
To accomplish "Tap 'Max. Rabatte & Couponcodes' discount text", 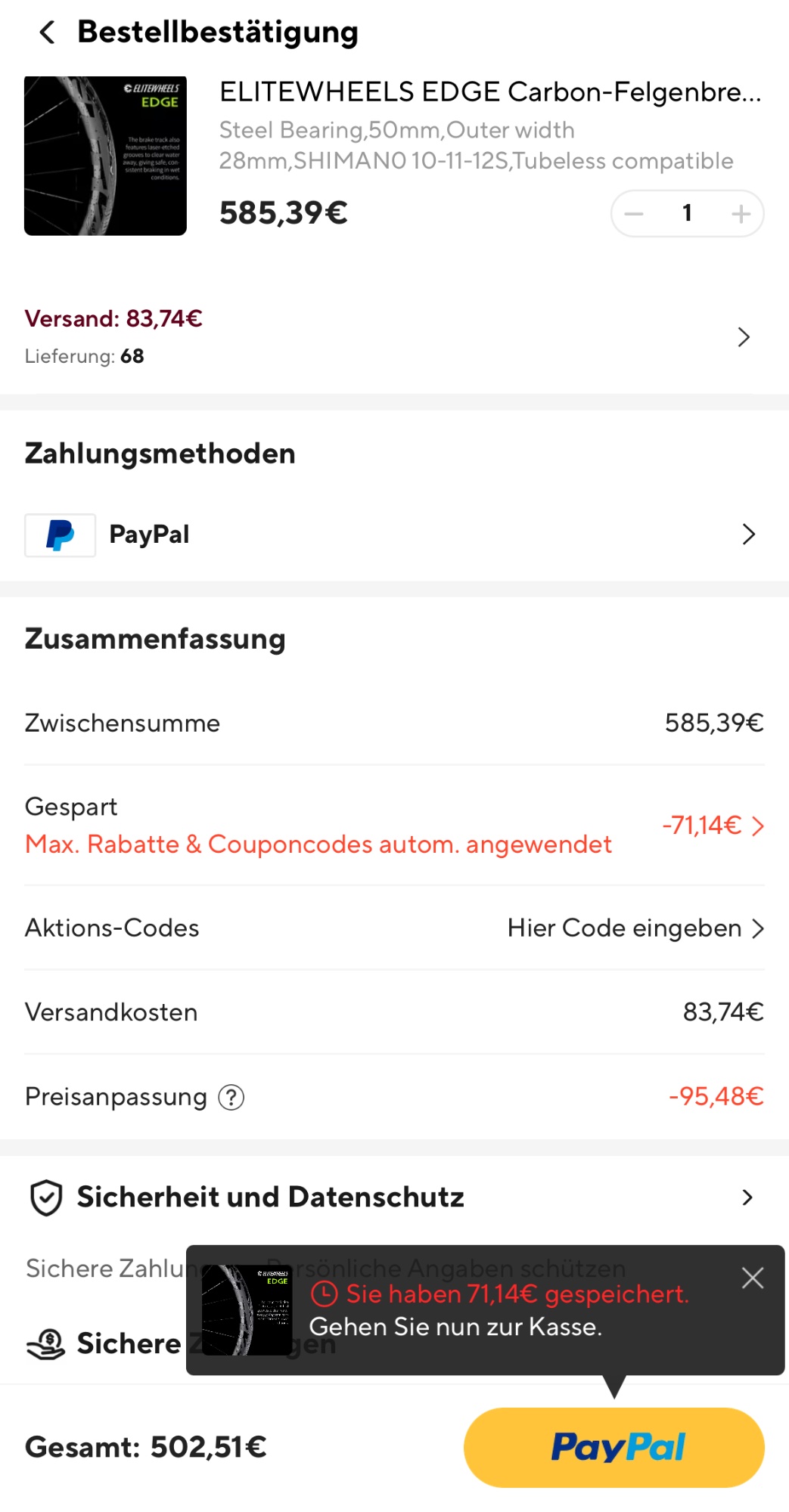I will (x=318, y=844).
